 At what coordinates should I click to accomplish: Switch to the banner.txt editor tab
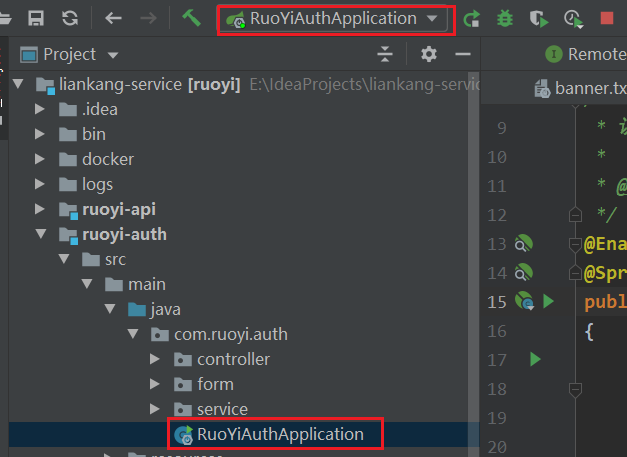tap(580, 88)
